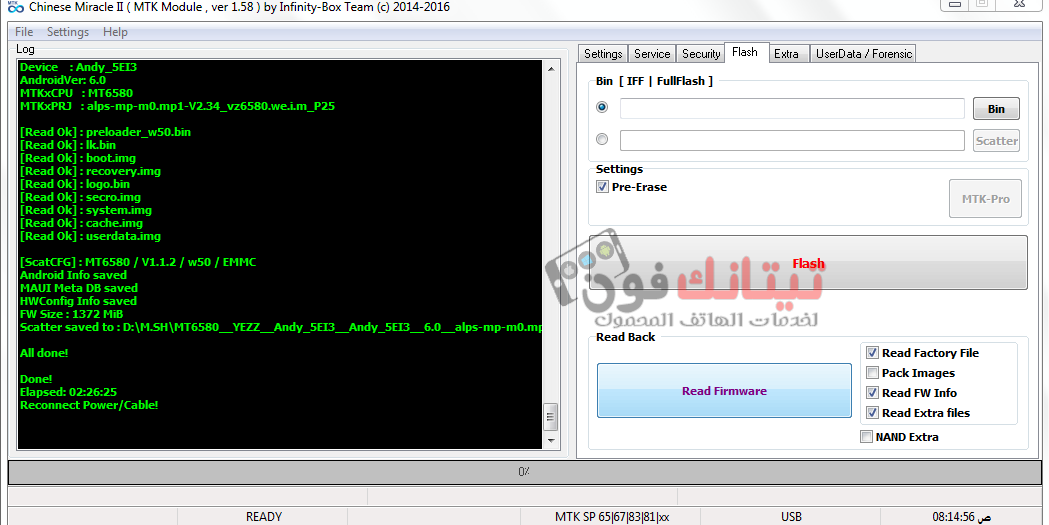Click the 'HWConfig Info saved' log line

[x=78, y=301]
